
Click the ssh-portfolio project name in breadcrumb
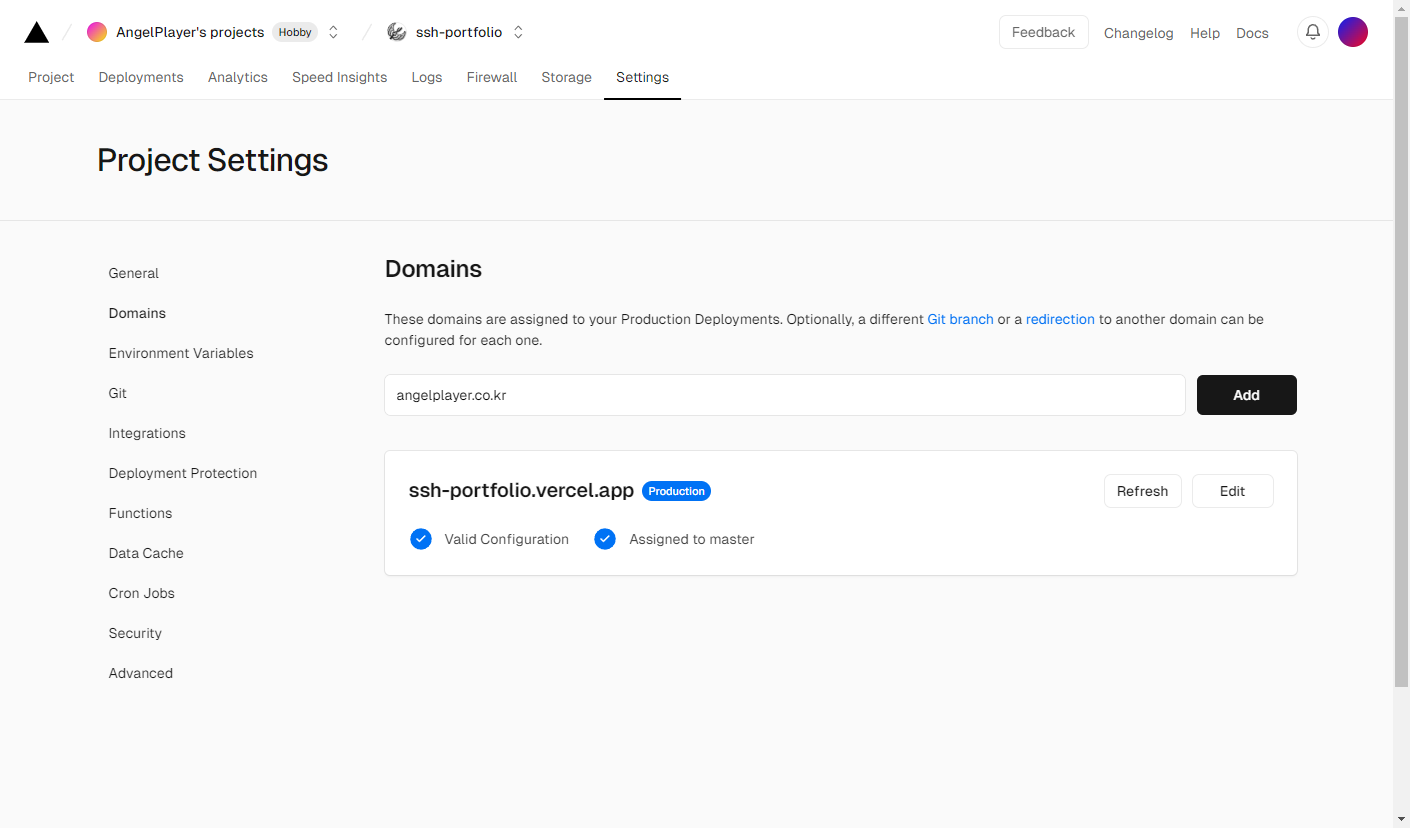click(459, 32)
